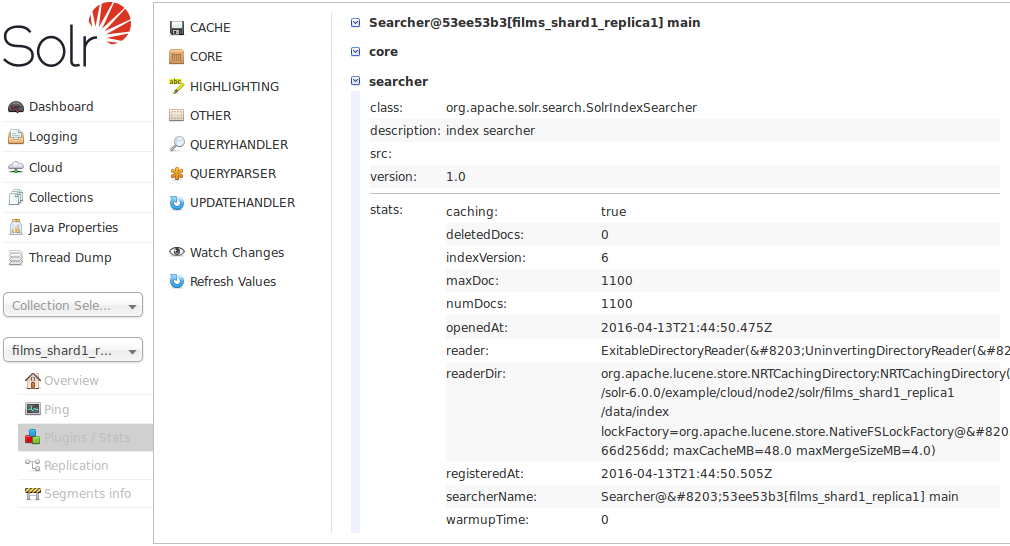This screenshot has width=1010, height=546.
Task: Go to the Logging page
Action: (x=52, y=137)
